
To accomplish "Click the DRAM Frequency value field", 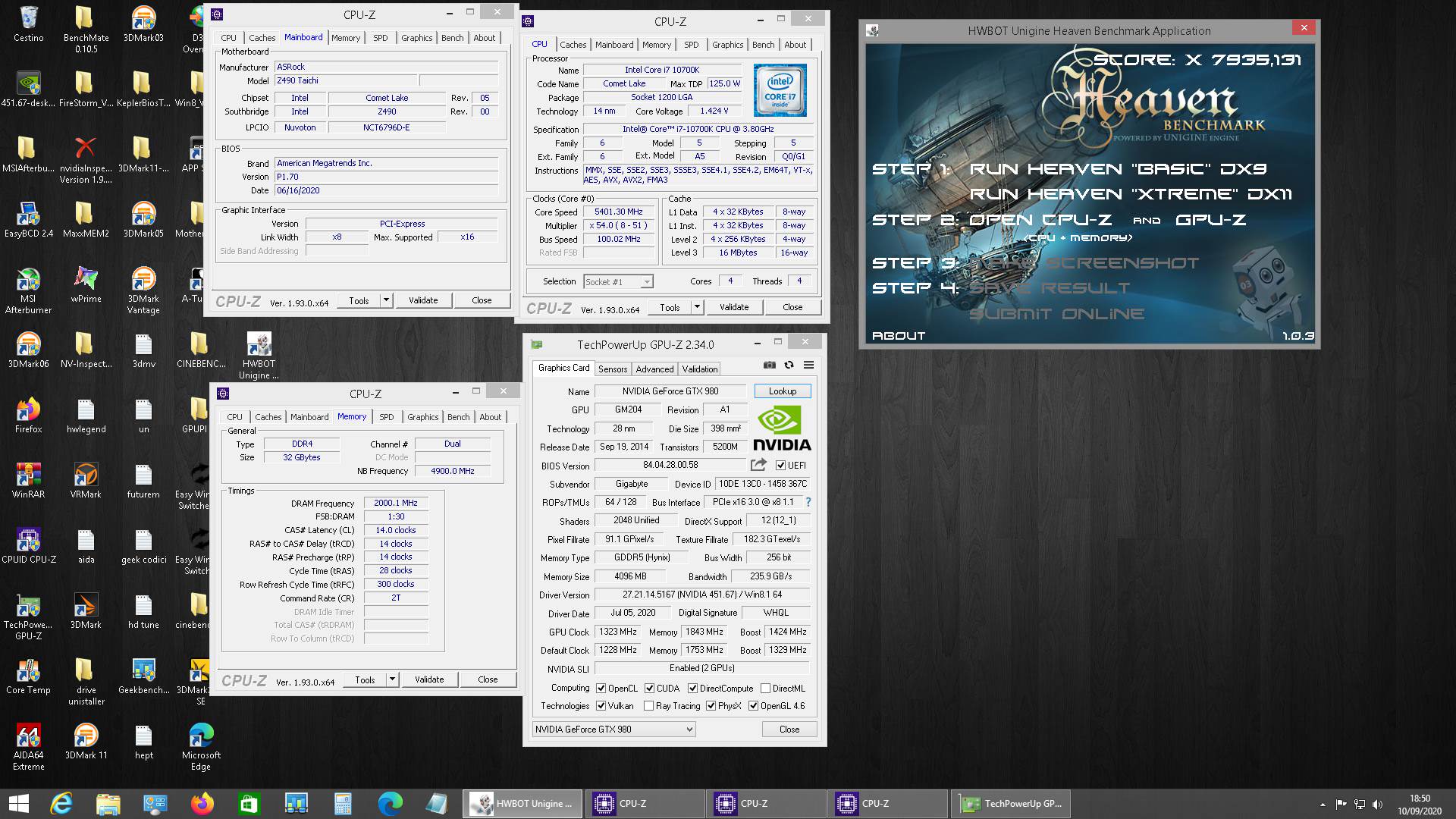I will pos(396,503).
